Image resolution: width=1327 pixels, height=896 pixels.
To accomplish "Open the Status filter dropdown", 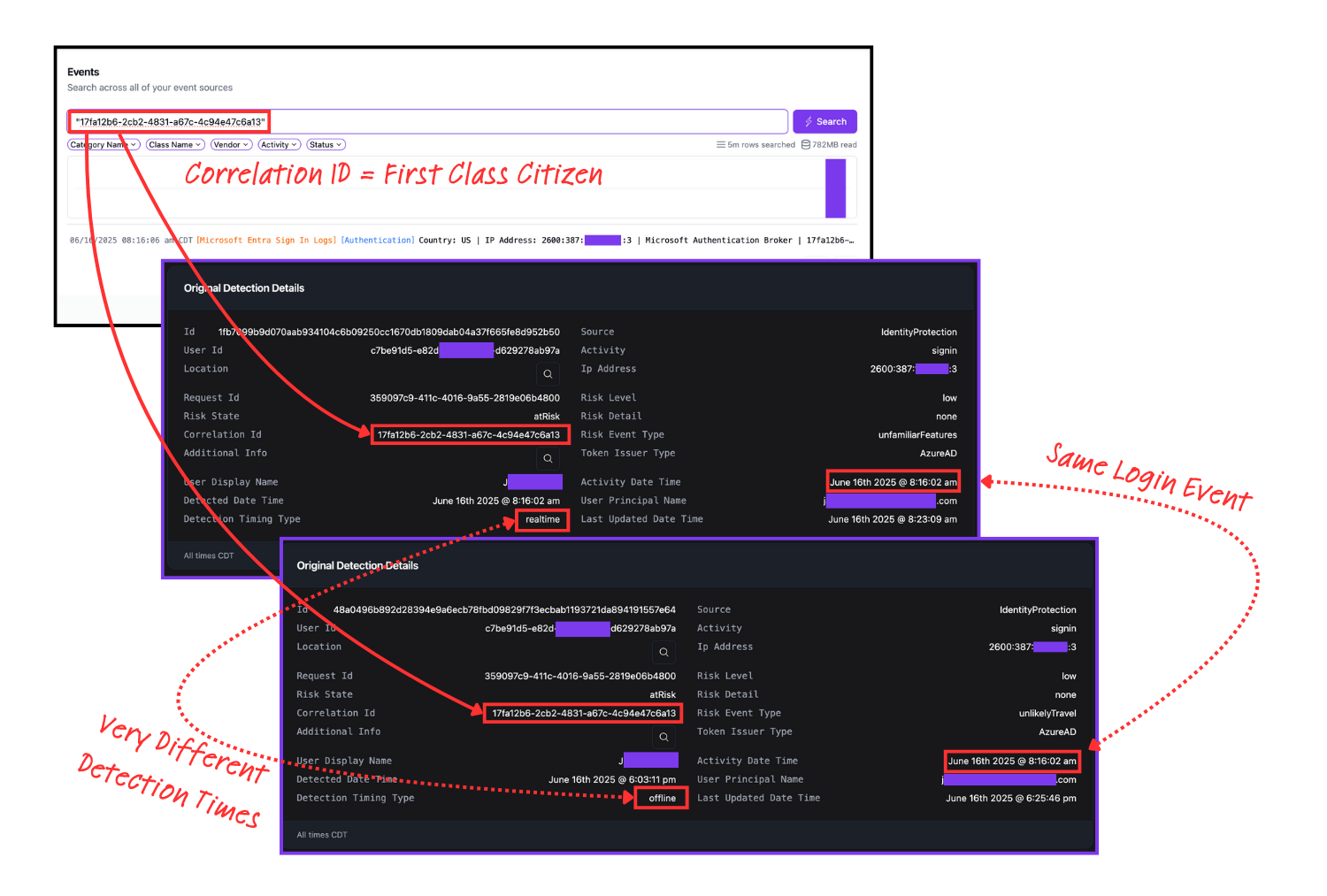I will point(326,145).
